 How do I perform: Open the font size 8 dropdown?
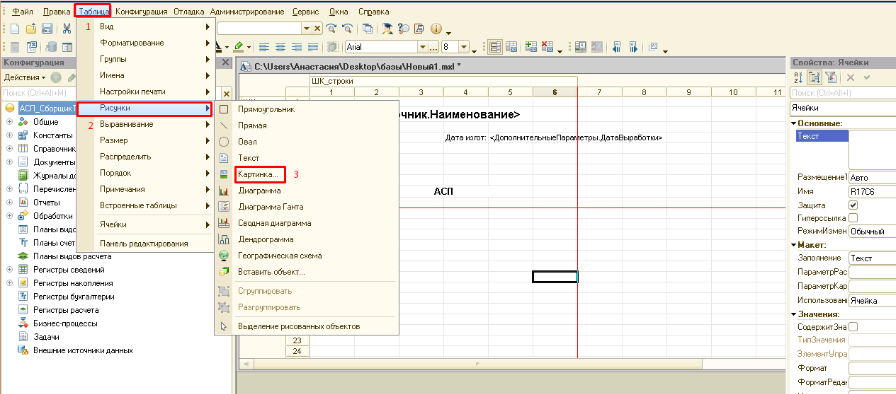[464, 47]
